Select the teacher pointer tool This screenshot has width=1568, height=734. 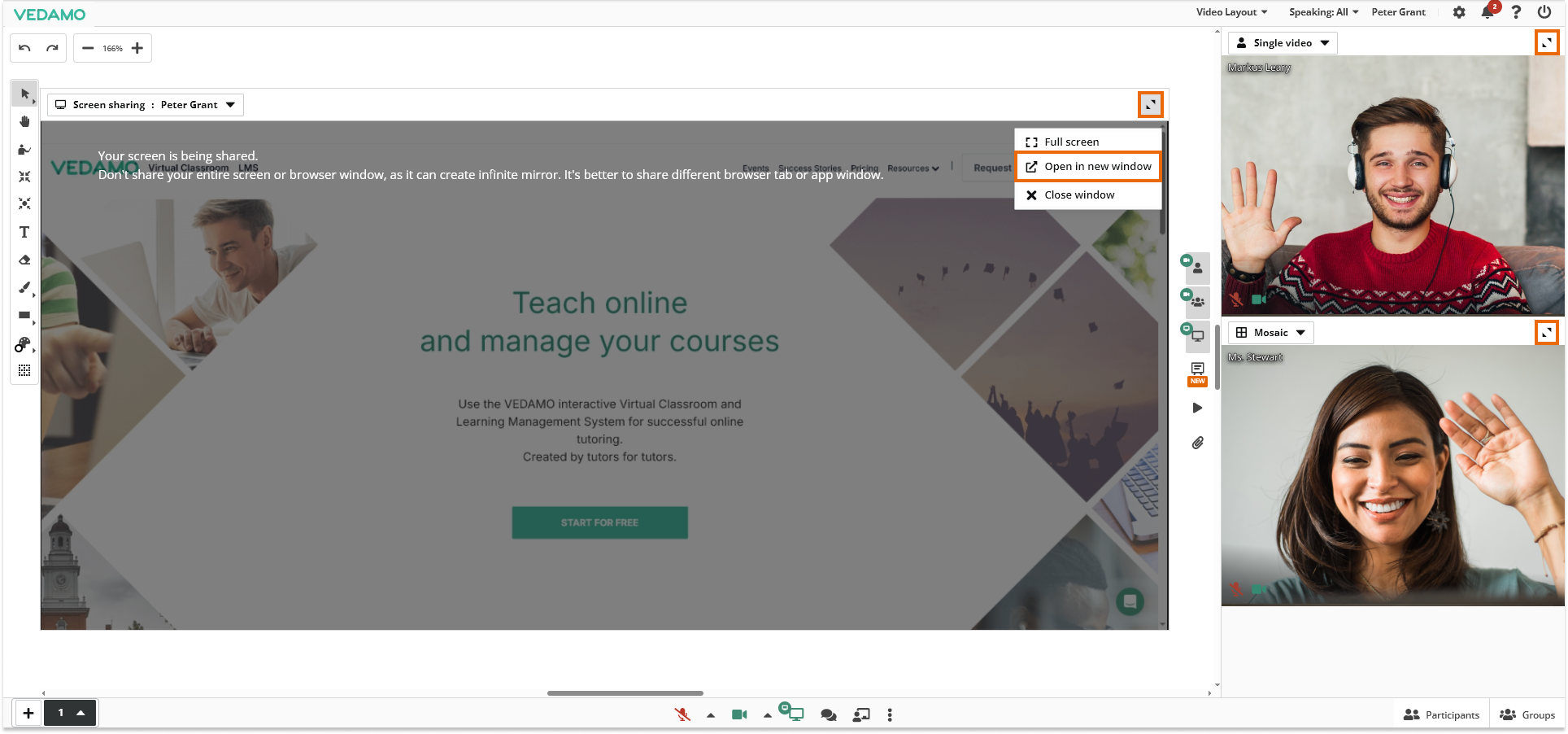(24, 150)
